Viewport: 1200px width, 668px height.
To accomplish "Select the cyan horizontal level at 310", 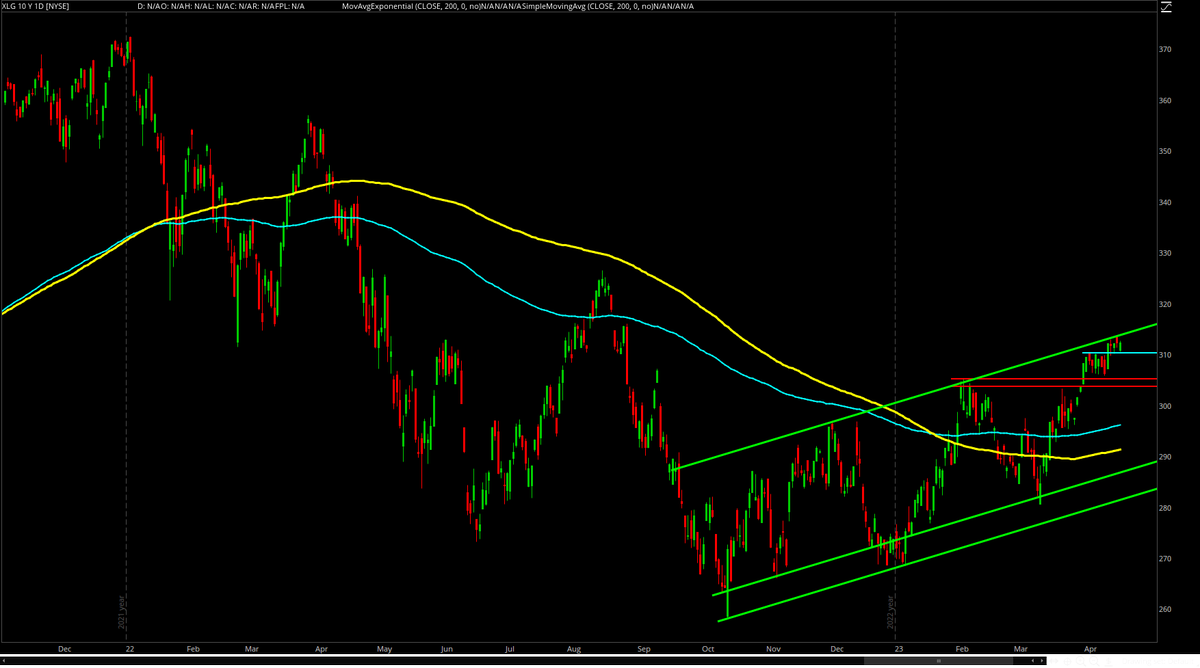I will [1119, 353].
